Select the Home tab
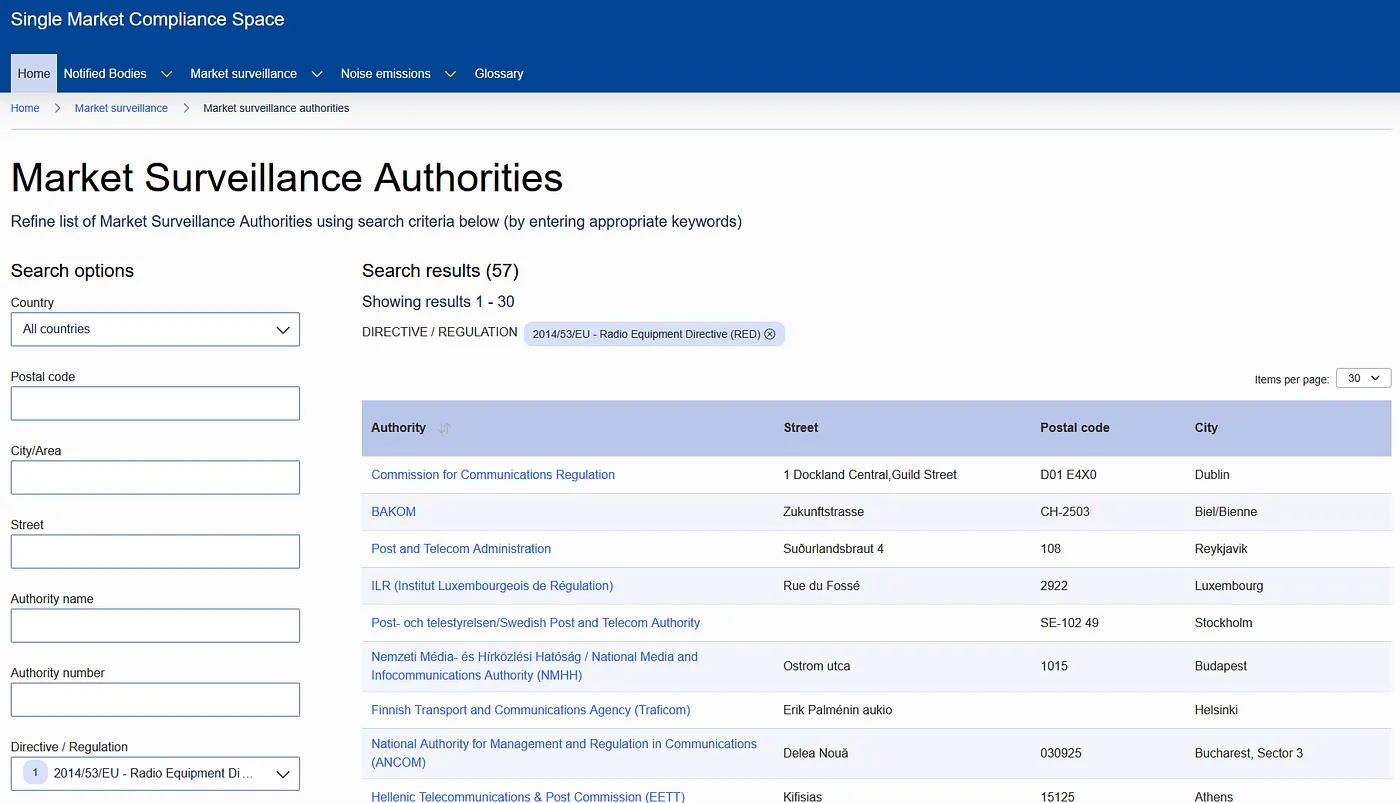The height and width of the screenshot is (803, 1400). pos(33,73)
